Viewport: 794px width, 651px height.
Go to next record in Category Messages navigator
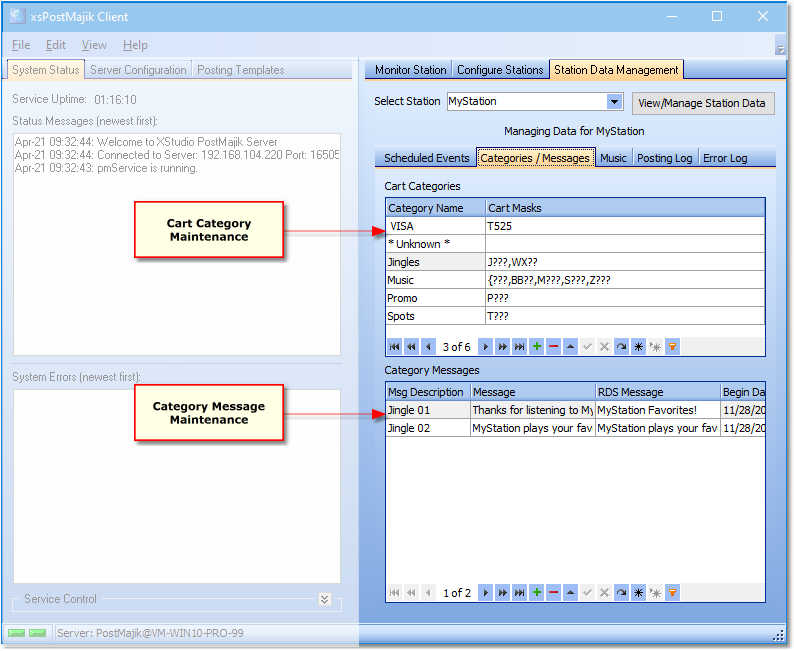coord(485,592)
